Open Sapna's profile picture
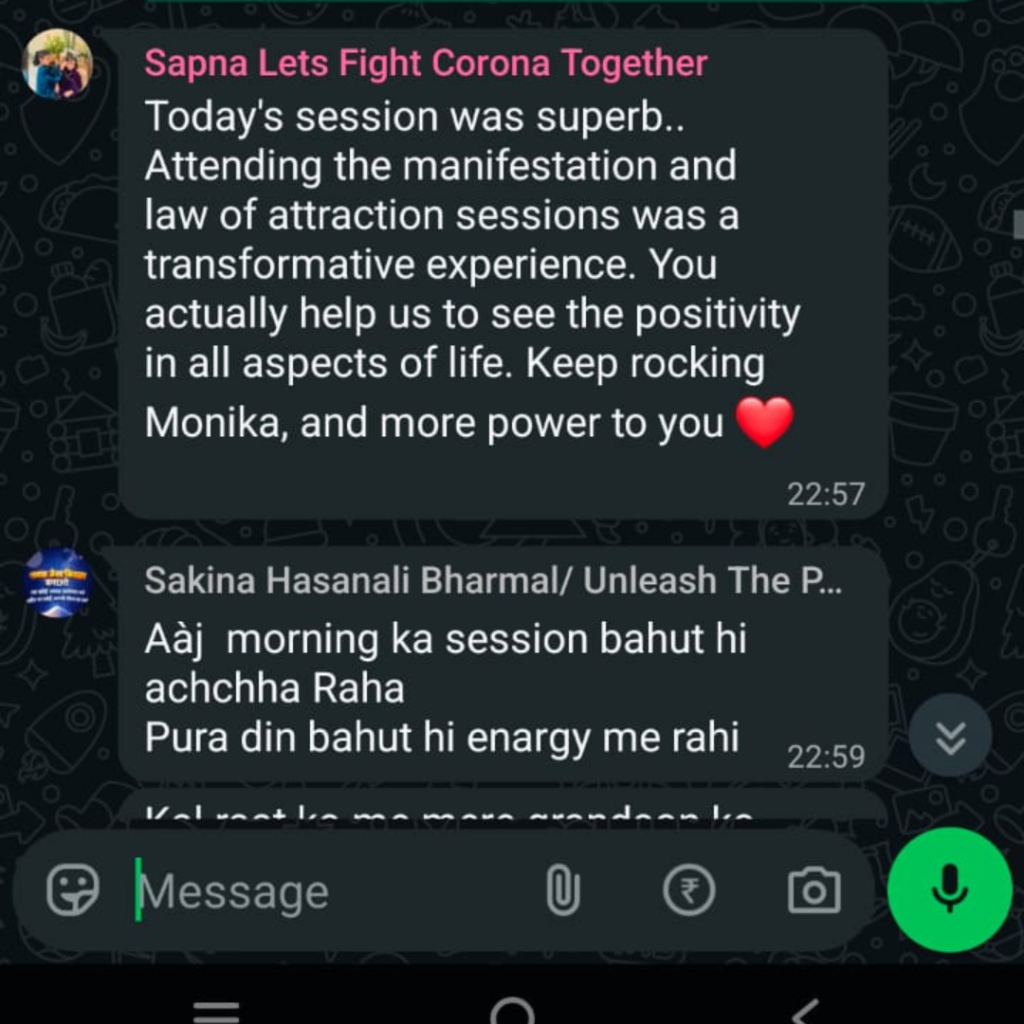The image size is (1024, 1024). click(x=57, y=63)
